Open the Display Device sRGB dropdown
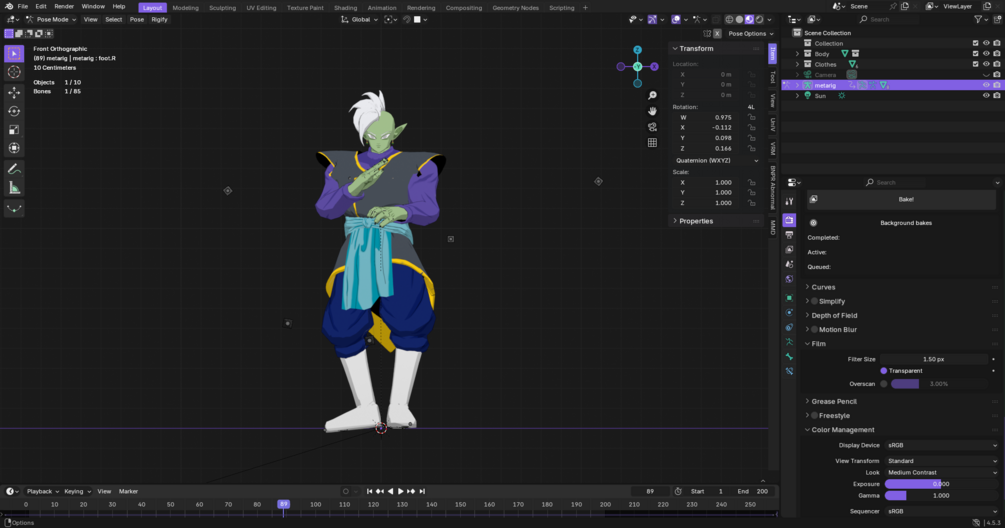 (942, 445)
